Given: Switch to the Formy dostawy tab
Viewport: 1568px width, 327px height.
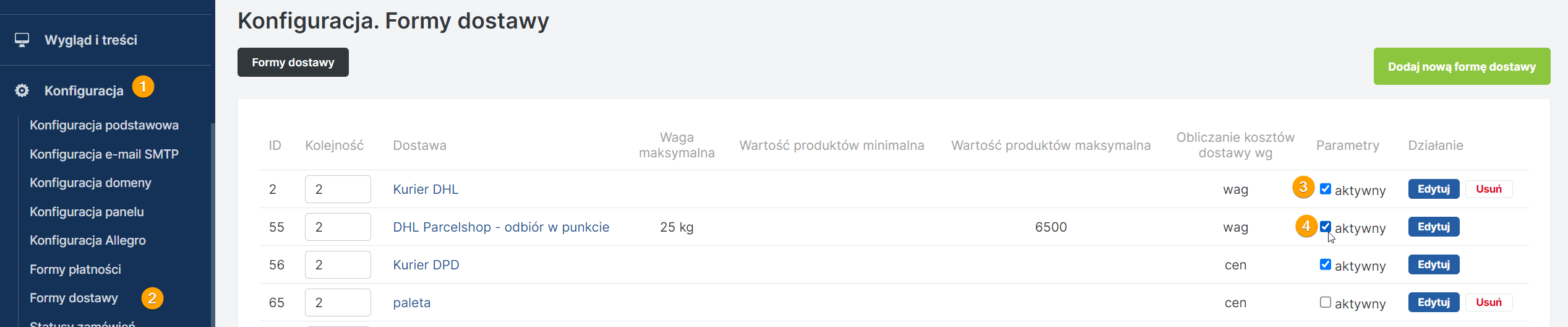Looking at the screenshot, I should point(293,63).
